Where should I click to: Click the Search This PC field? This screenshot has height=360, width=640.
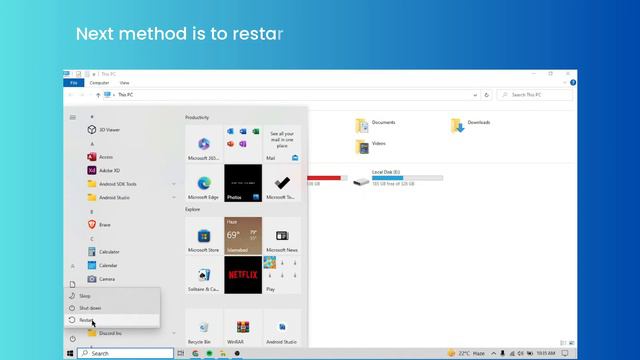pos(535,95)
